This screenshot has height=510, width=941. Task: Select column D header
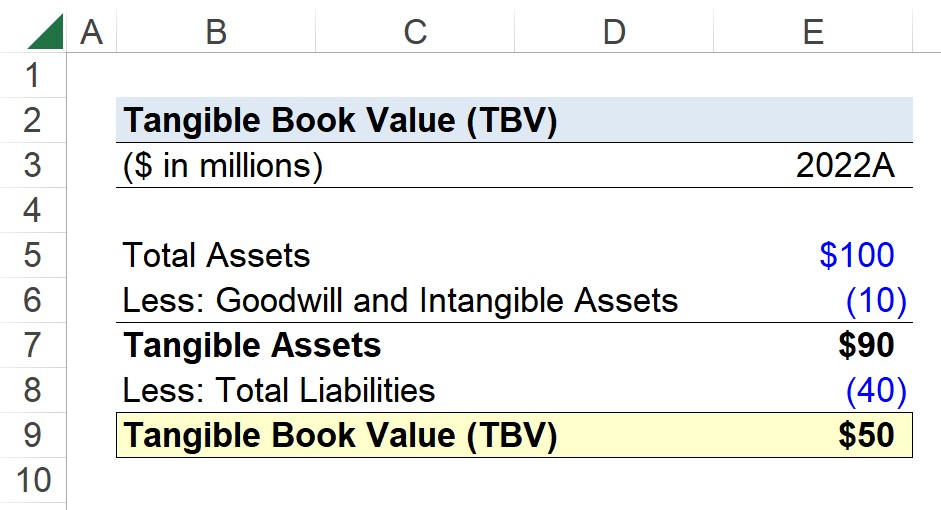tap(614, 32)
